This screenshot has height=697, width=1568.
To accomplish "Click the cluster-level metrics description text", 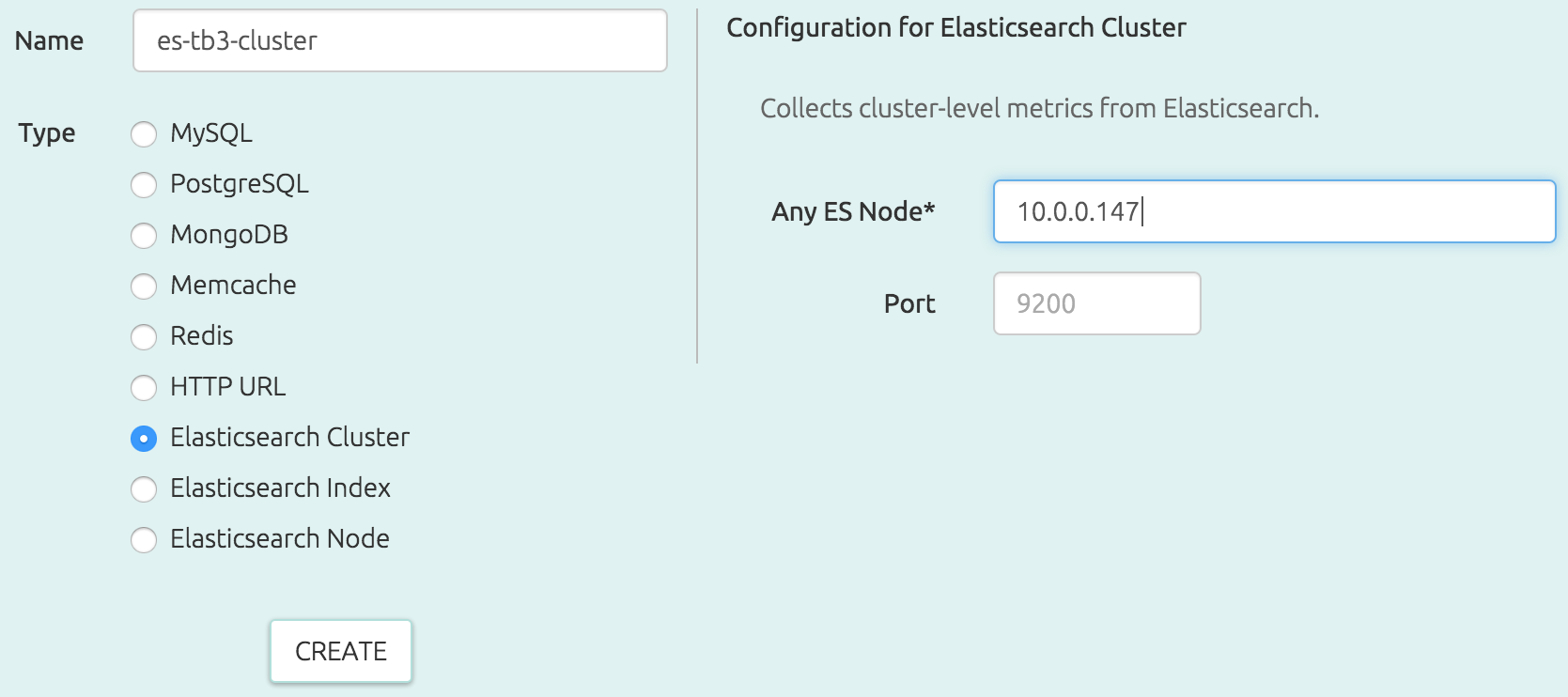I will coord(1040,108).
